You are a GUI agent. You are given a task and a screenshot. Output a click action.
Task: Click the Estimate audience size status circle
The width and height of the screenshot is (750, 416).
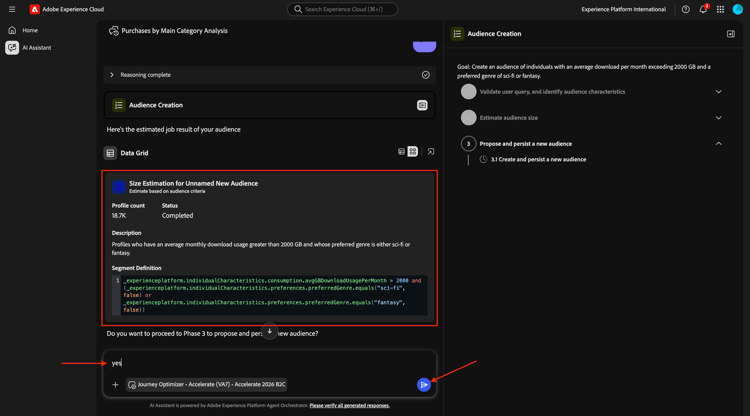[x=468, y=118]
